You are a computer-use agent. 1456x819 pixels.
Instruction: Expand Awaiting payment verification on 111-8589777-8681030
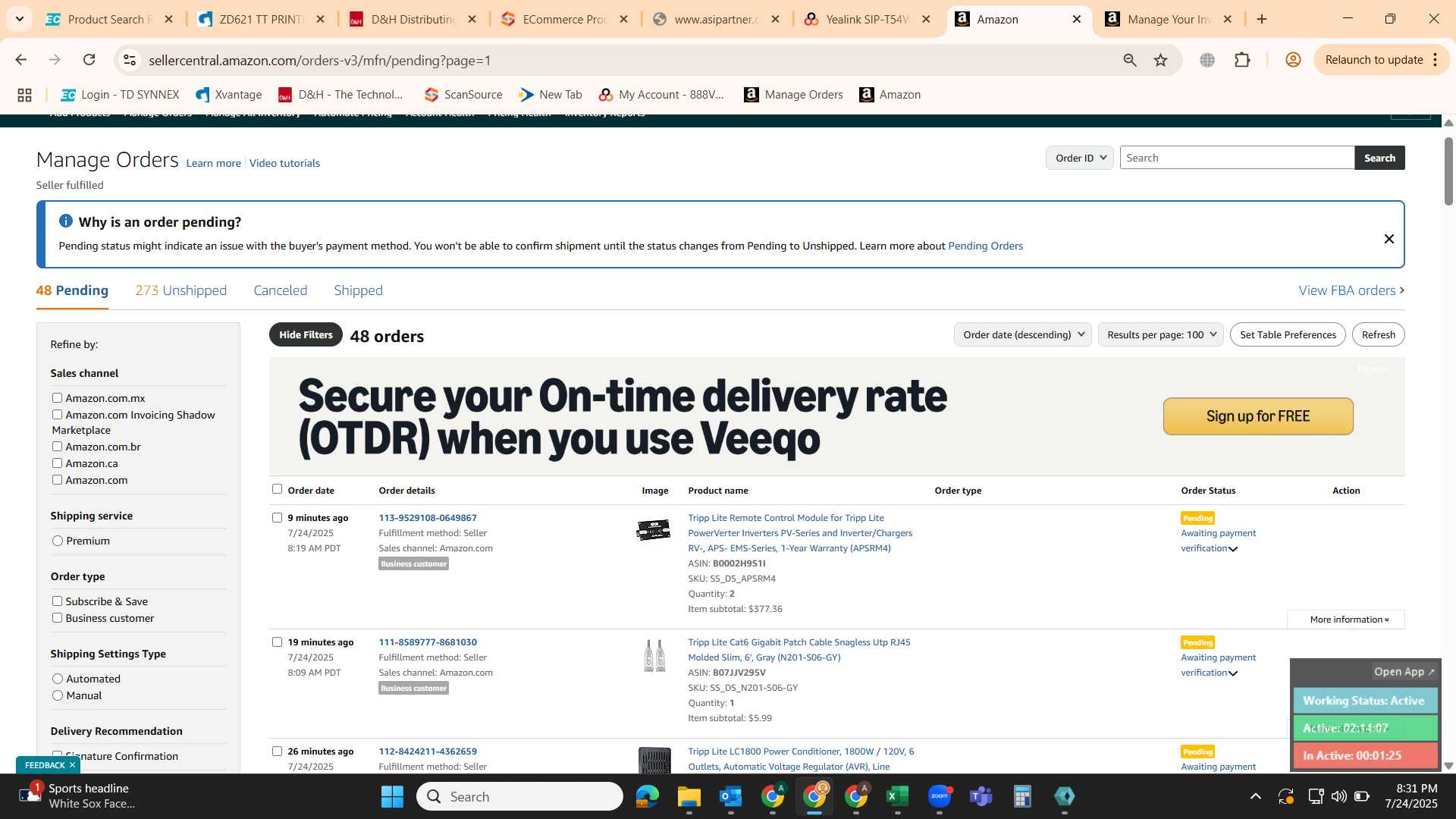(x=1233, y=673)
